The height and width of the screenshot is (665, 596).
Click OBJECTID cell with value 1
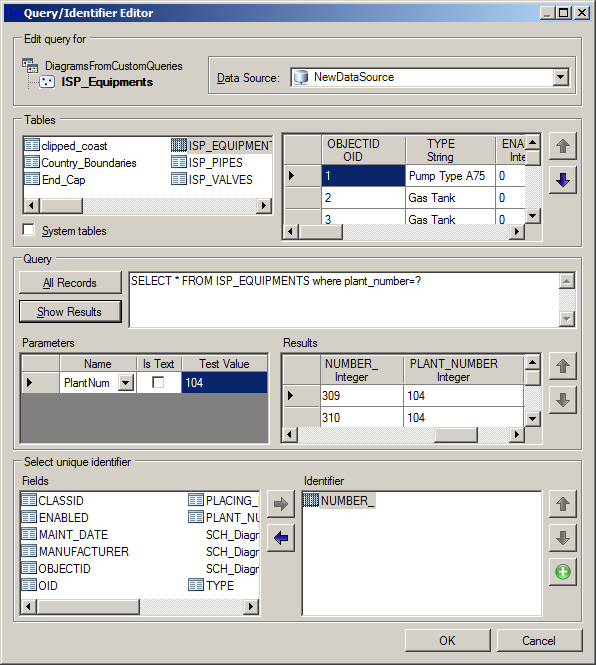(x=364, y=176)
